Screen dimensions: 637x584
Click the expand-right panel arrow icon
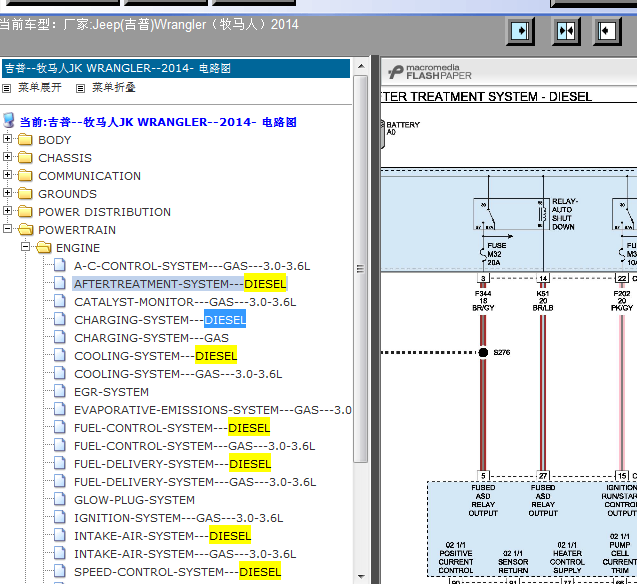[520, 31]
